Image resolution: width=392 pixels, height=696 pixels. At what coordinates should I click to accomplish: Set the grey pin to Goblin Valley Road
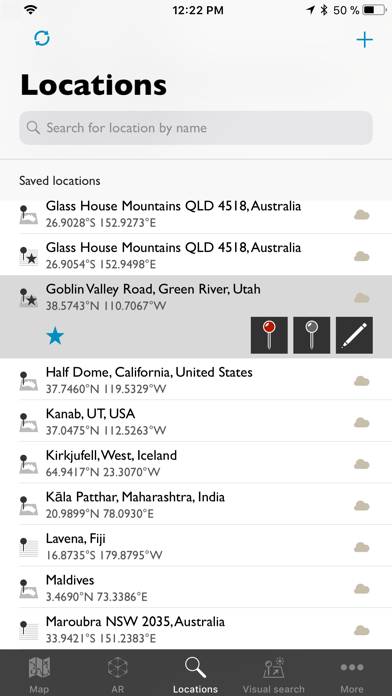click(x=312, y=335)
